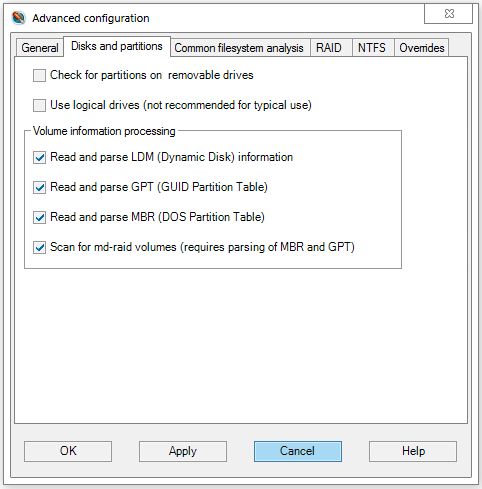Show the Overrides tab
This screenshot has width=482, height=489.
pos(422,48)
